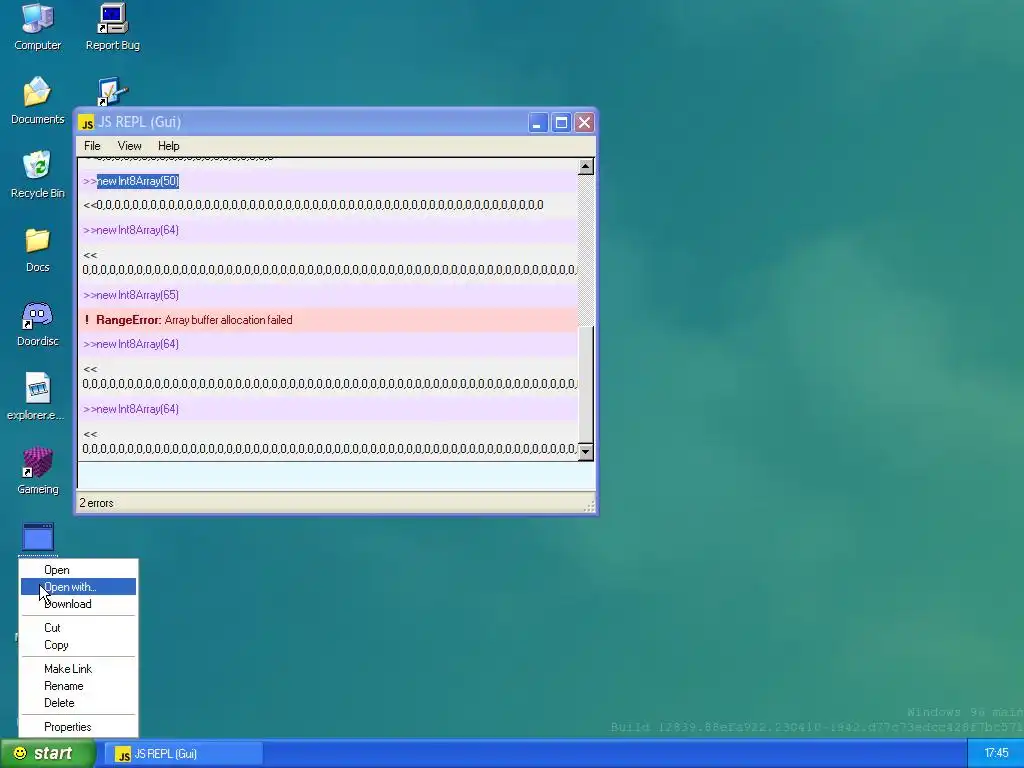Choose Download in the context menu
Screen dimensions: 1024x768
click(78, 603)
